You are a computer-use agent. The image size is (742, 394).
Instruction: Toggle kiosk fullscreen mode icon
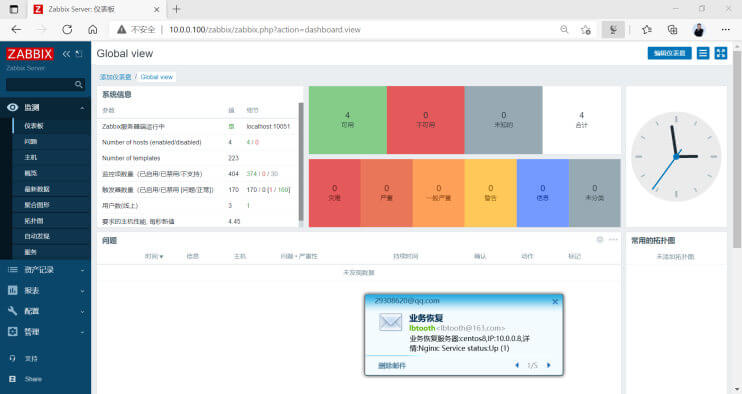pos(721,53)
